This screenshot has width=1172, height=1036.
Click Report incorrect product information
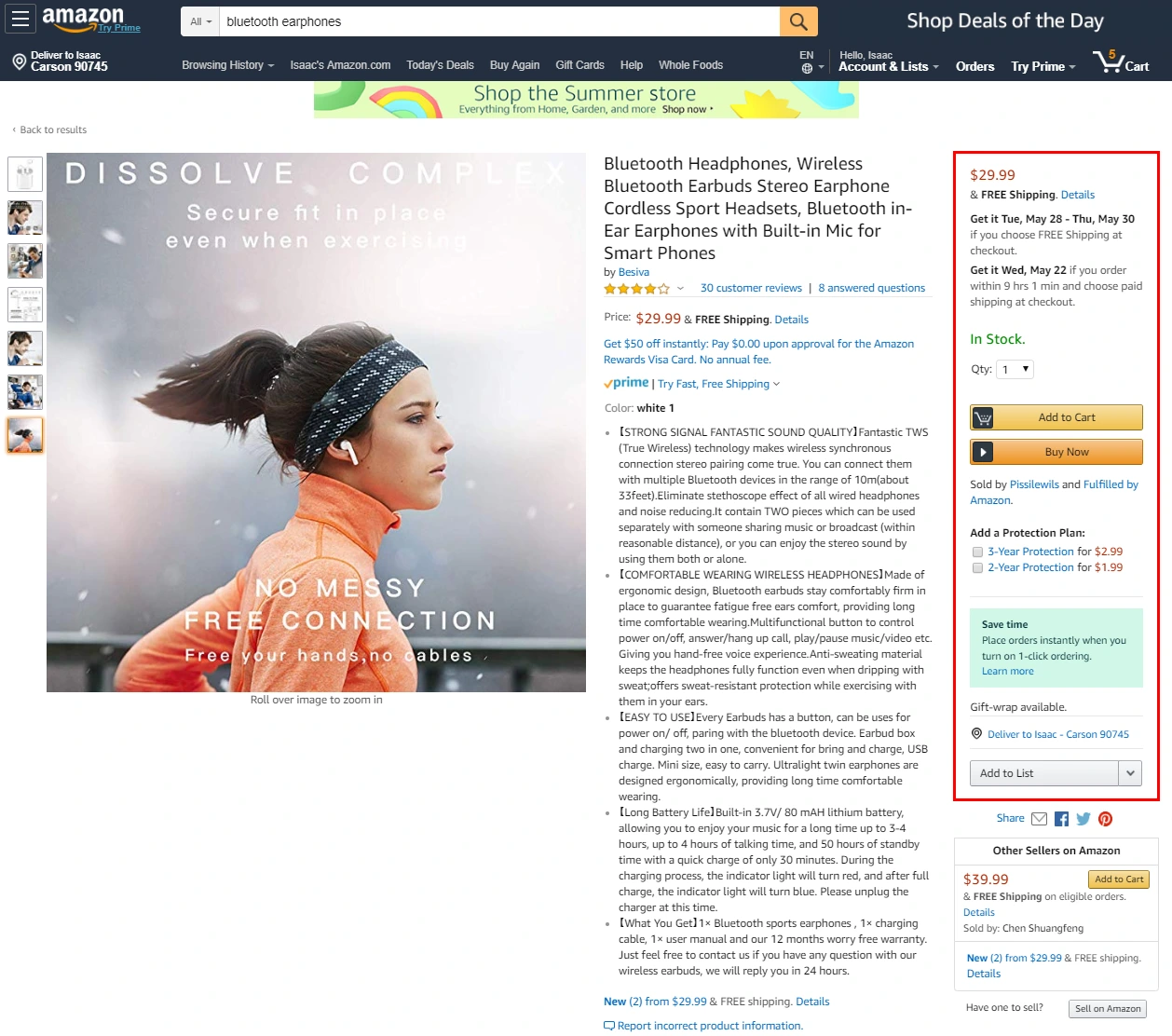click(709, 1026)
